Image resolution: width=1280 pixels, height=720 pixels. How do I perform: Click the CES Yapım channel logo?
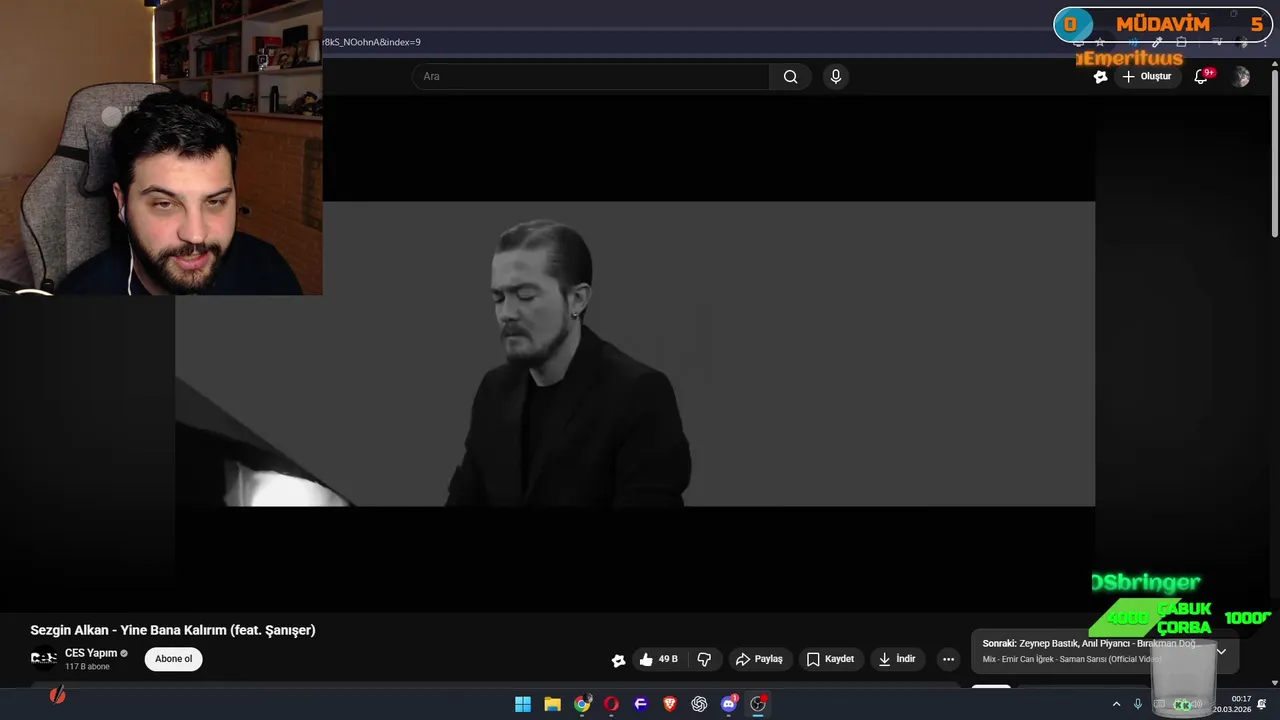pos(44,658)
